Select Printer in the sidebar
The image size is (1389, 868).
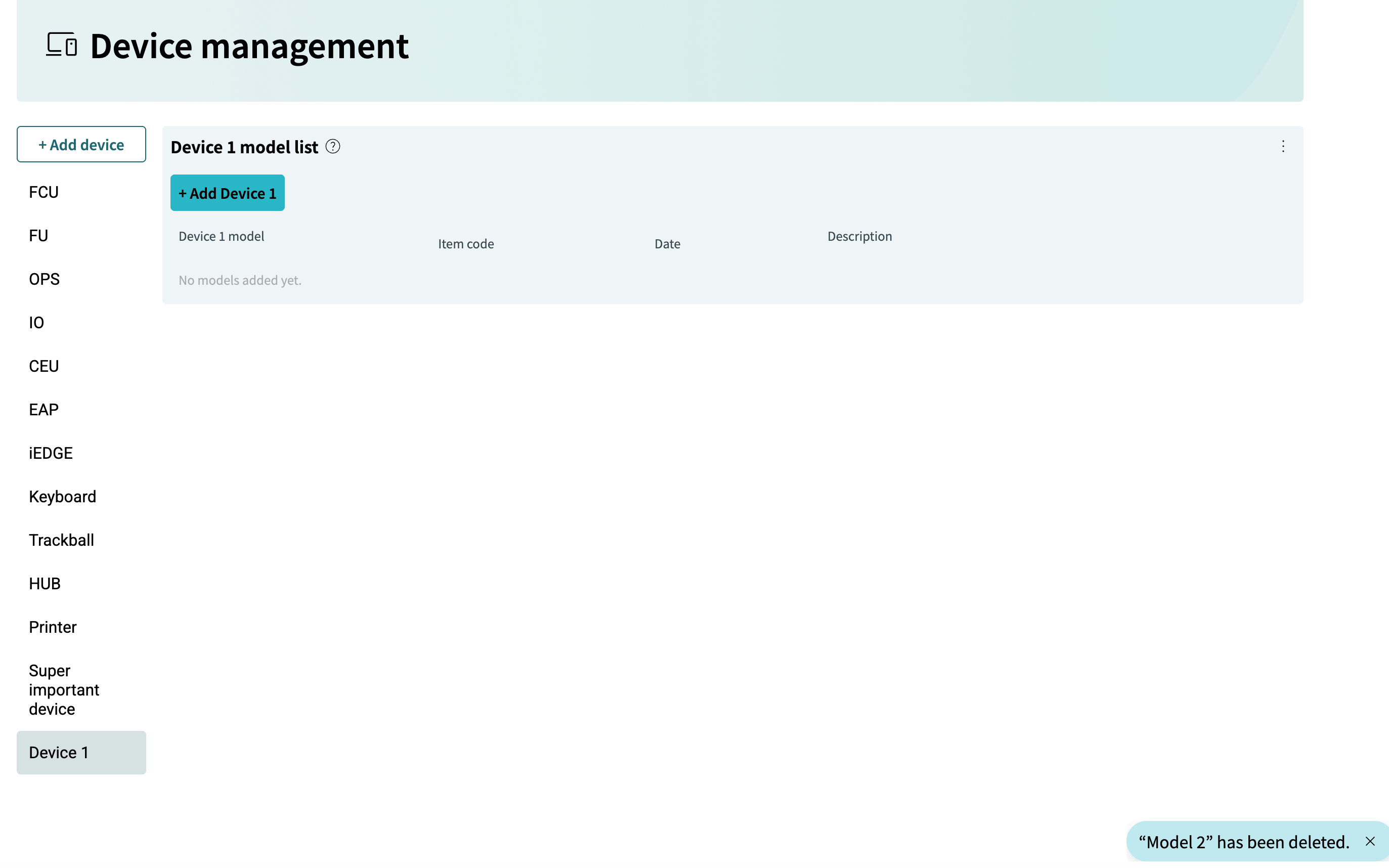[81, 627]
